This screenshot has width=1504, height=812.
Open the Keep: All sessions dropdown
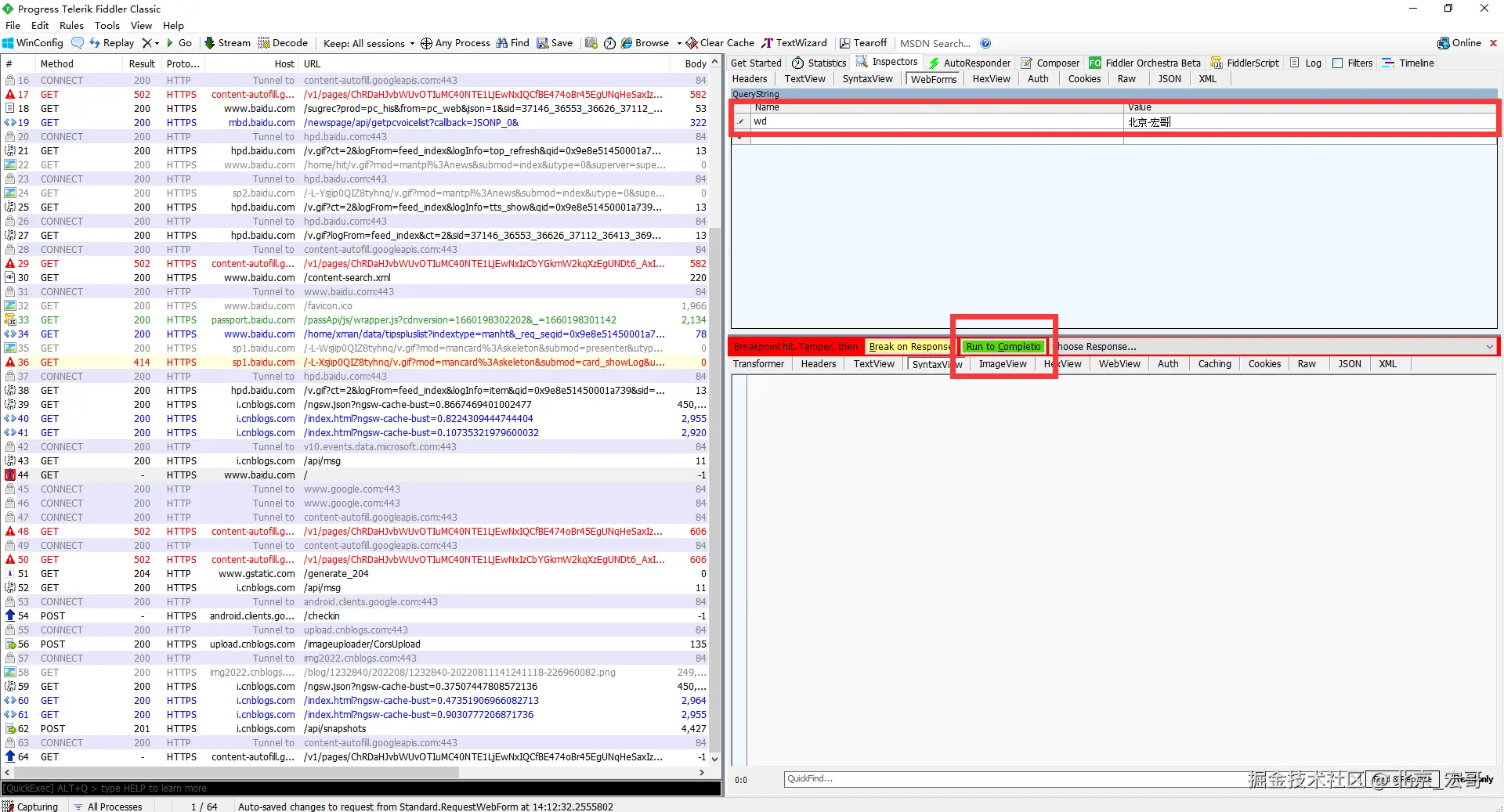tap(369, 43)
